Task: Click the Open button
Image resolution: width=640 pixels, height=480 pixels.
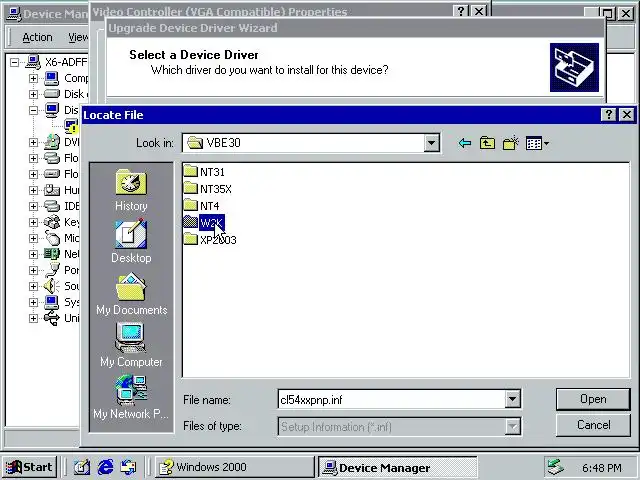Action: [x=593, y=399]
